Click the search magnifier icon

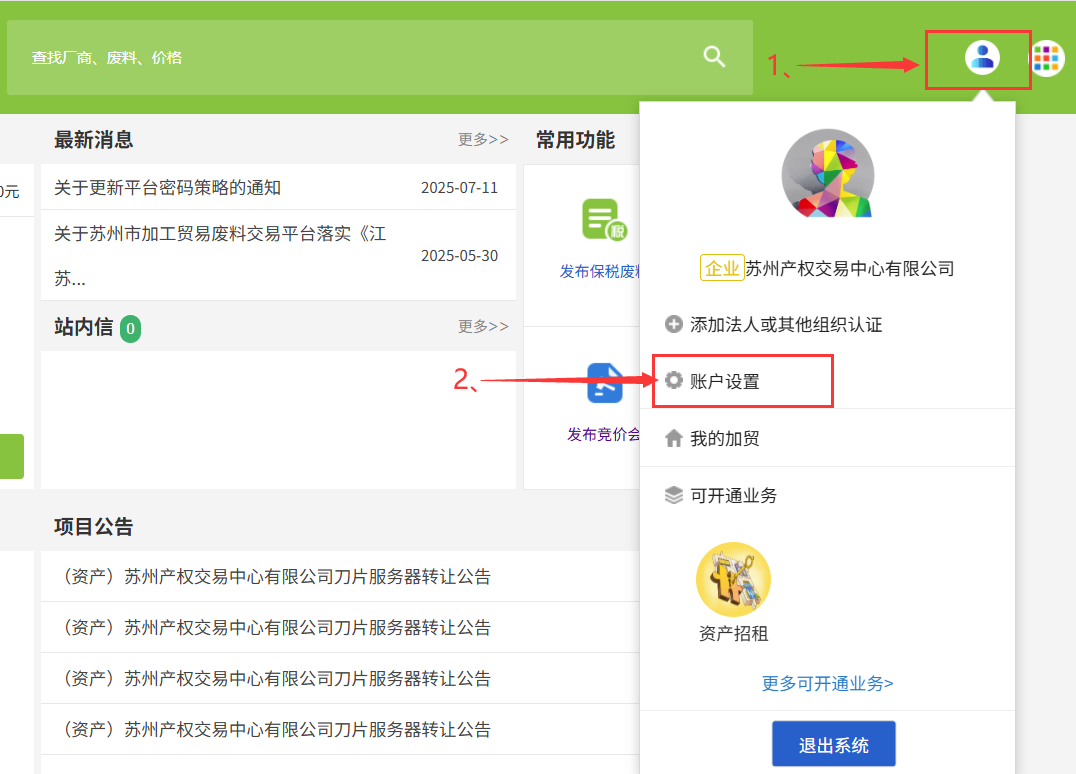tap(714, 57)
